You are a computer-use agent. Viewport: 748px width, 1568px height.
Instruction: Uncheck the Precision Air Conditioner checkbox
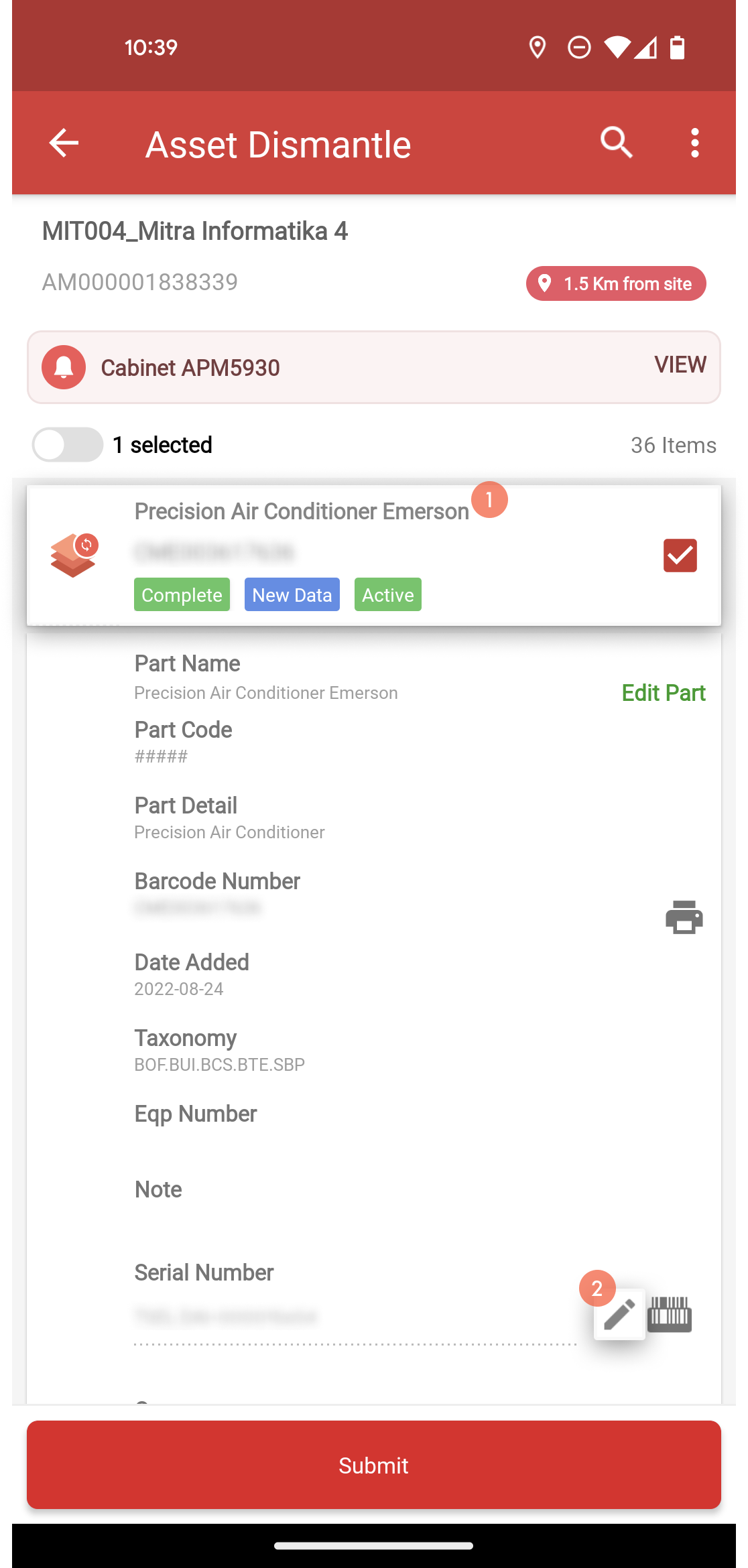680,556
